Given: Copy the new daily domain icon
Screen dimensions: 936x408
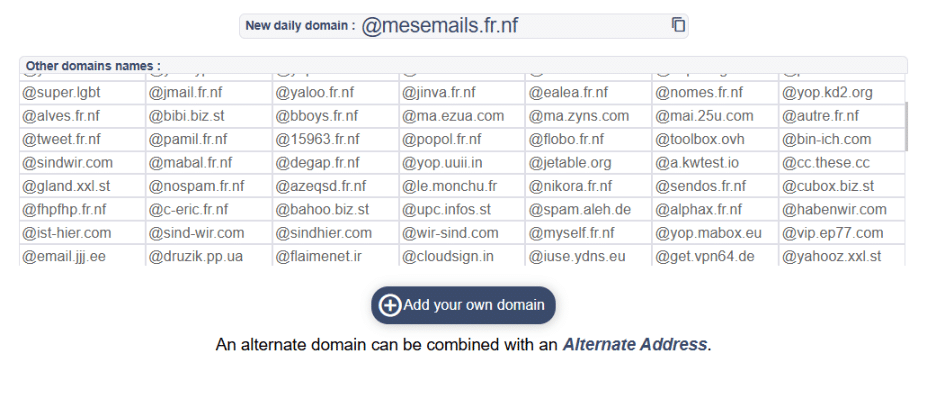Looking at the screenshot, I should (678, 25).
